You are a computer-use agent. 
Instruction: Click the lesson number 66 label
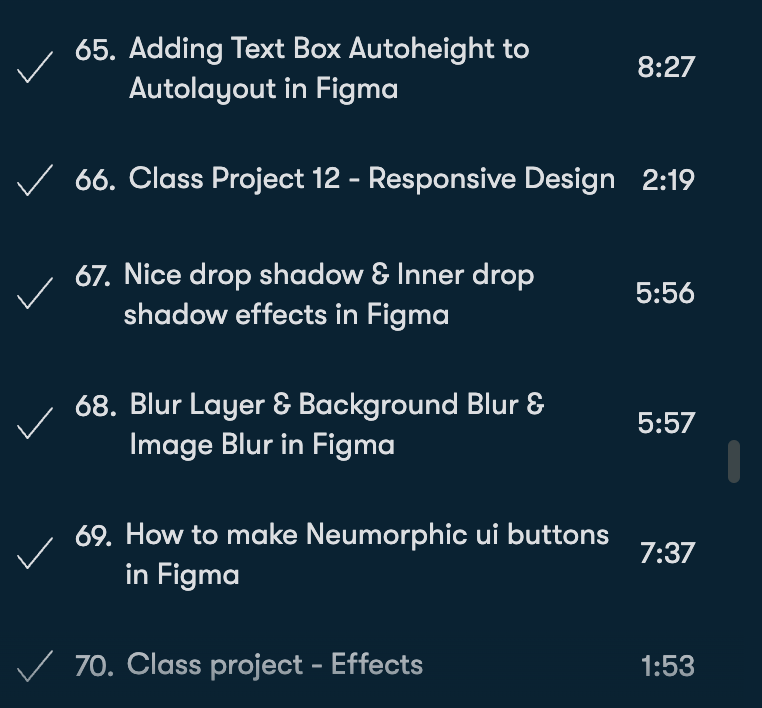tap(95, 181)
